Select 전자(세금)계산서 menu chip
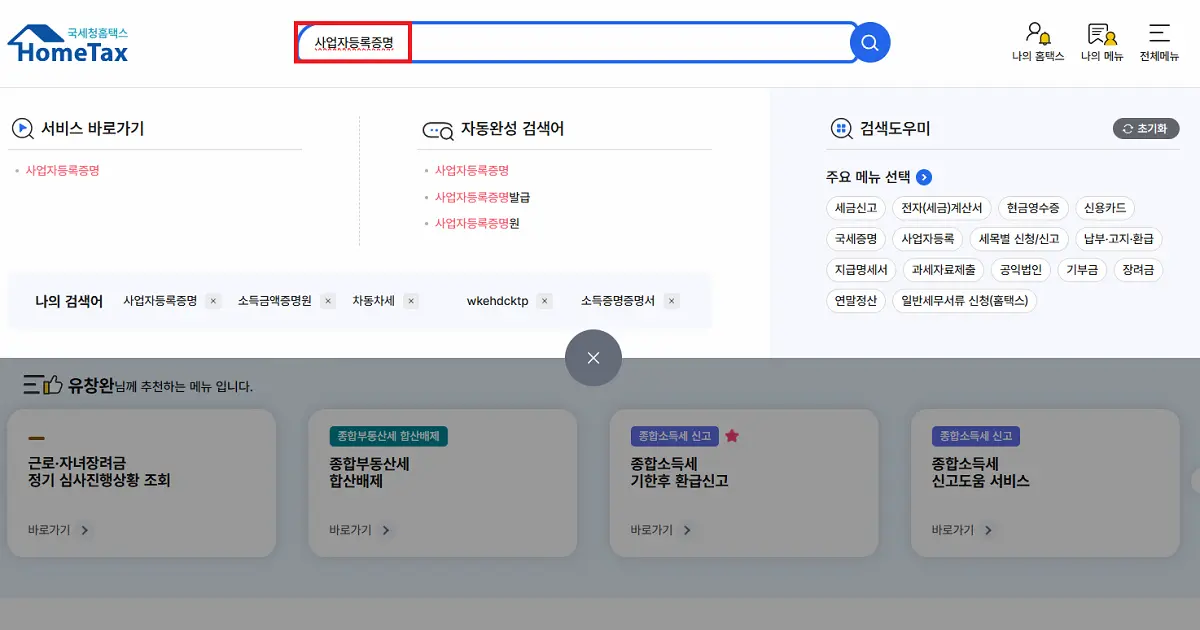The height and width of the screenshot is (630, 1200). 942,209
